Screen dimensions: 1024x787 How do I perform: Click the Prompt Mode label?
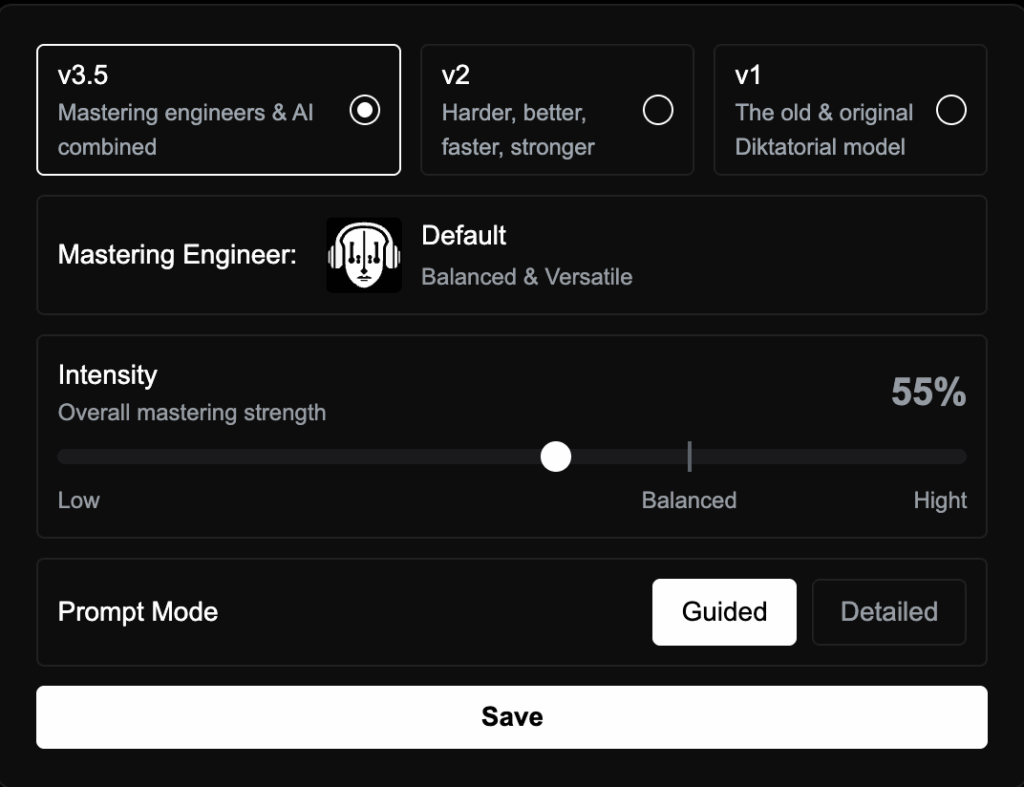point(138,612)
